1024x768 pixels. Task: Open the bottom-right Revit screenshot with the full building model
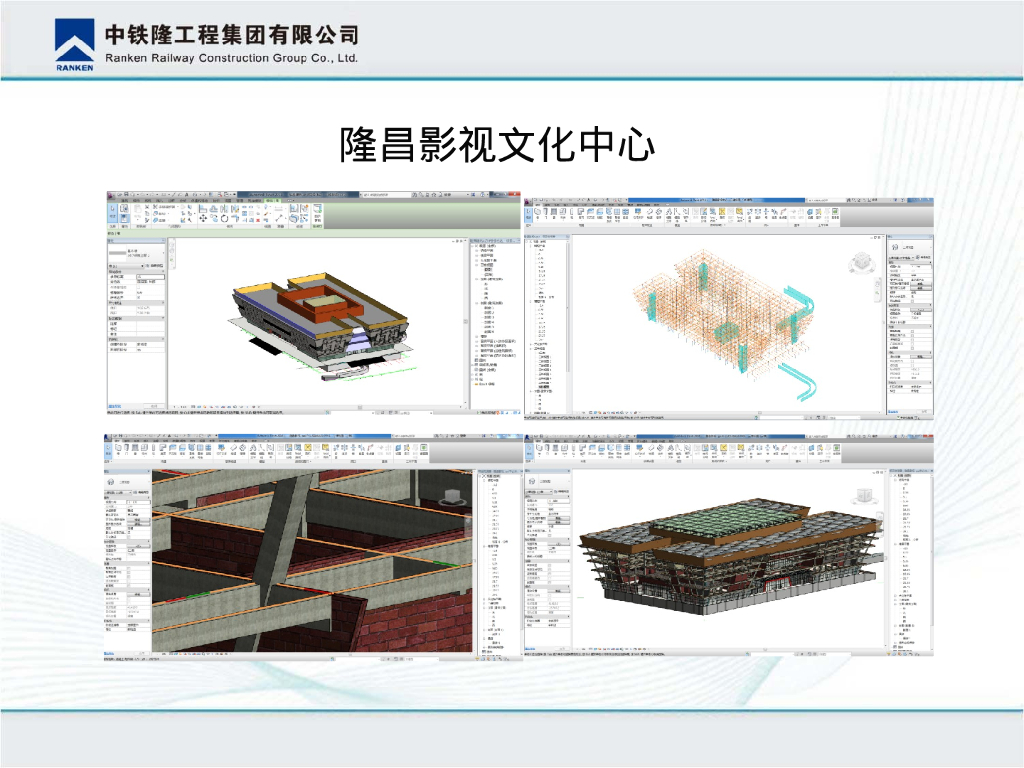click(x=728, y=545)
